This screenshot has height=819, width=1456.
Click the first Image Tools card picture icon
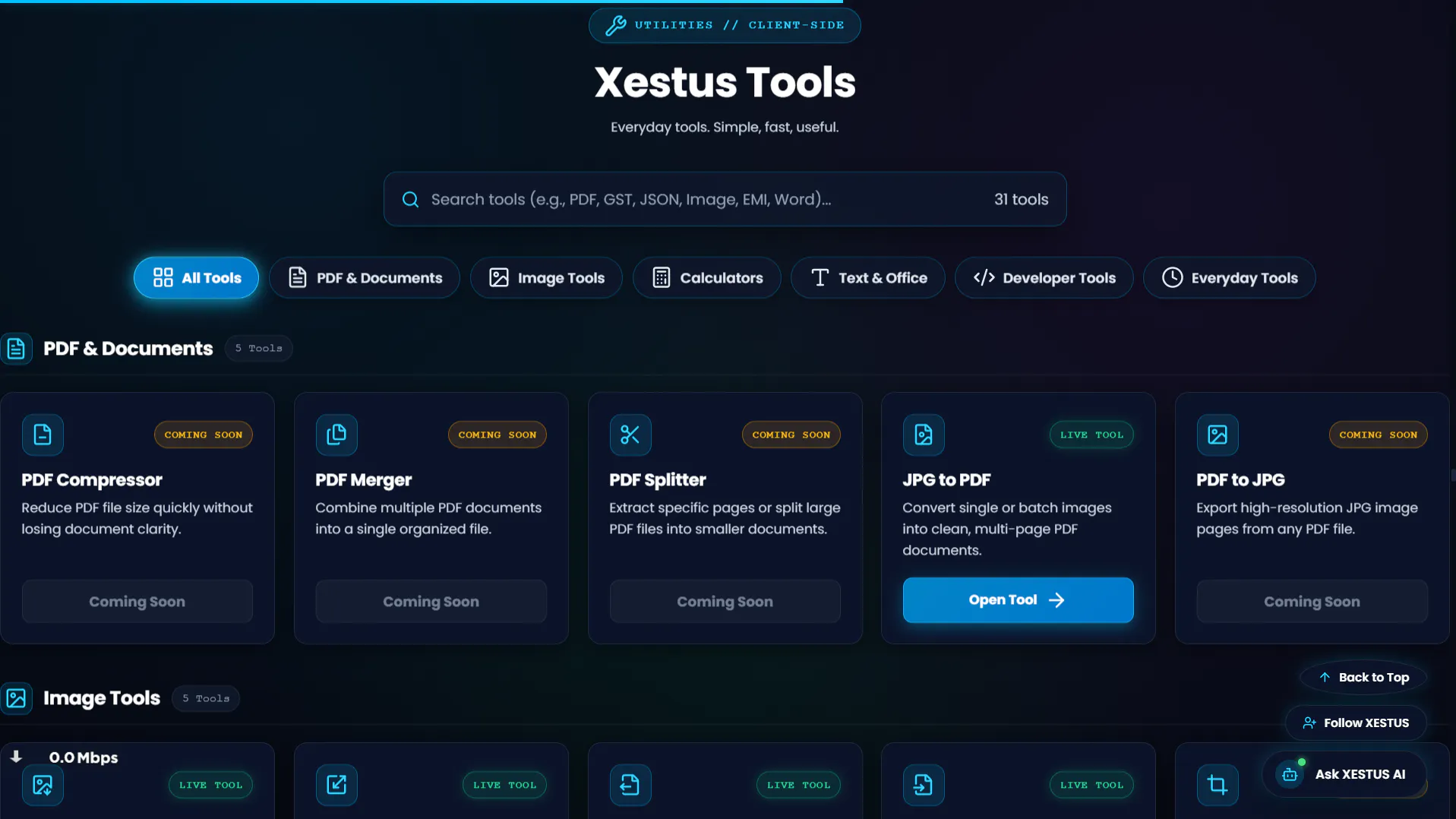tap(43, 785)
